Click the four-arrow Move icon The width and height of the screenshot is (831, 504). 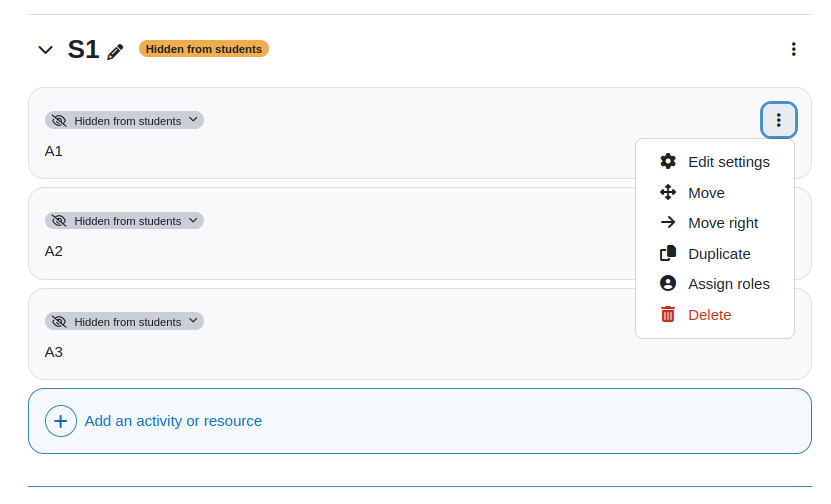pyautogui.click(x=668, y=192)
